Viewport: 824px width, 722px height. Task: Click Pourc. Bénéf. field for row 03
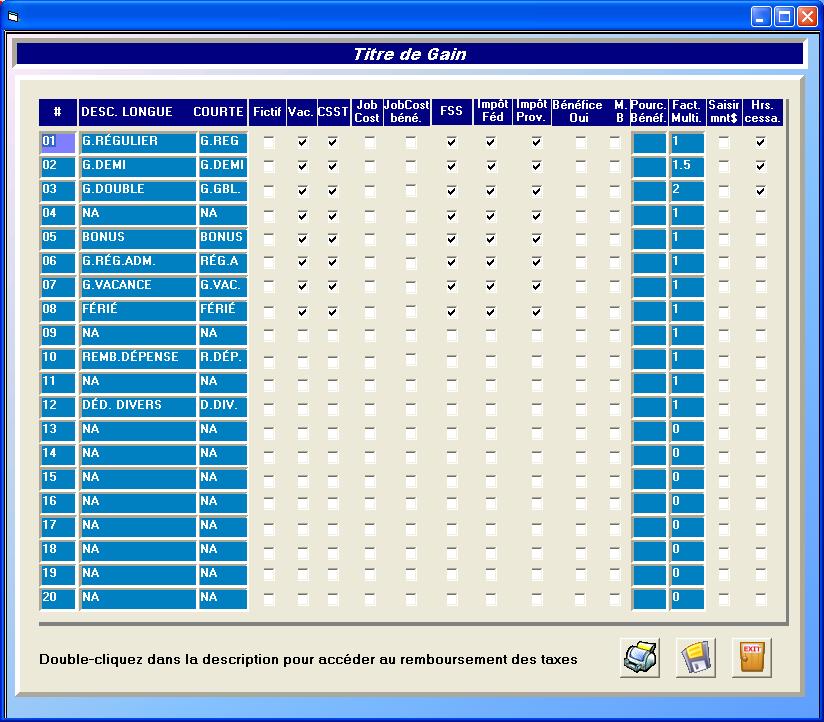(649, 190)
